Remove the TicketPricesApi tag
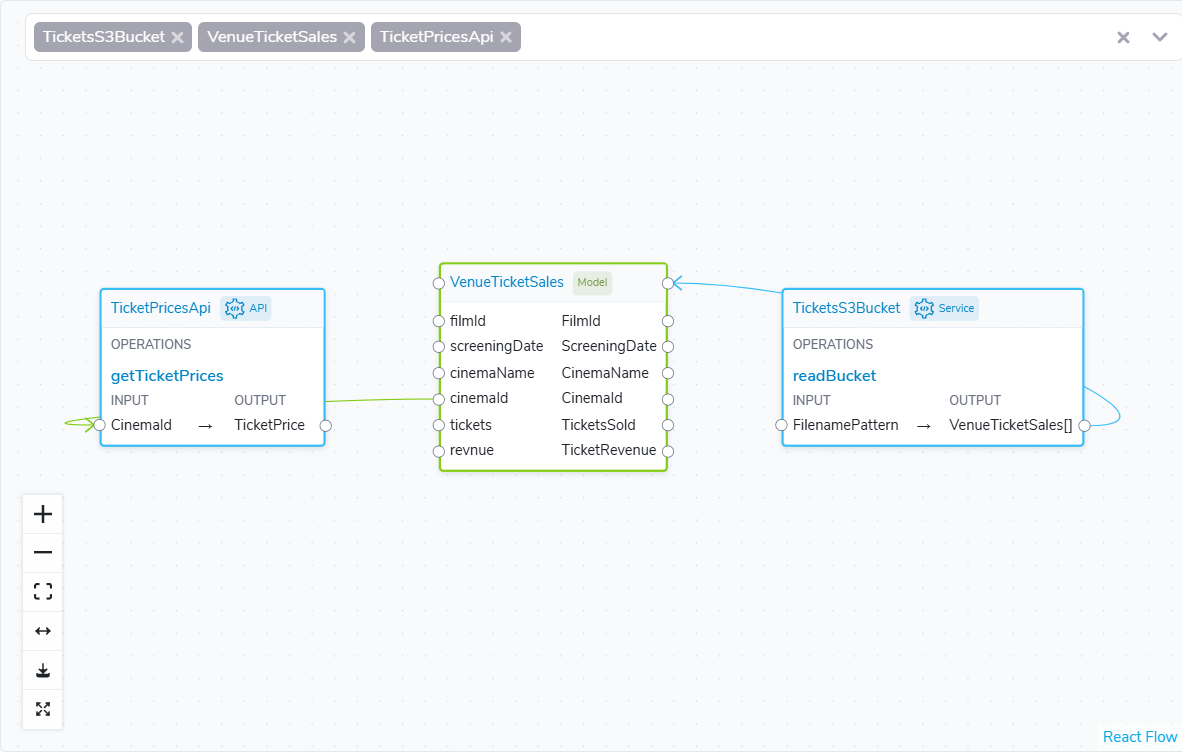 click(506, 37)
